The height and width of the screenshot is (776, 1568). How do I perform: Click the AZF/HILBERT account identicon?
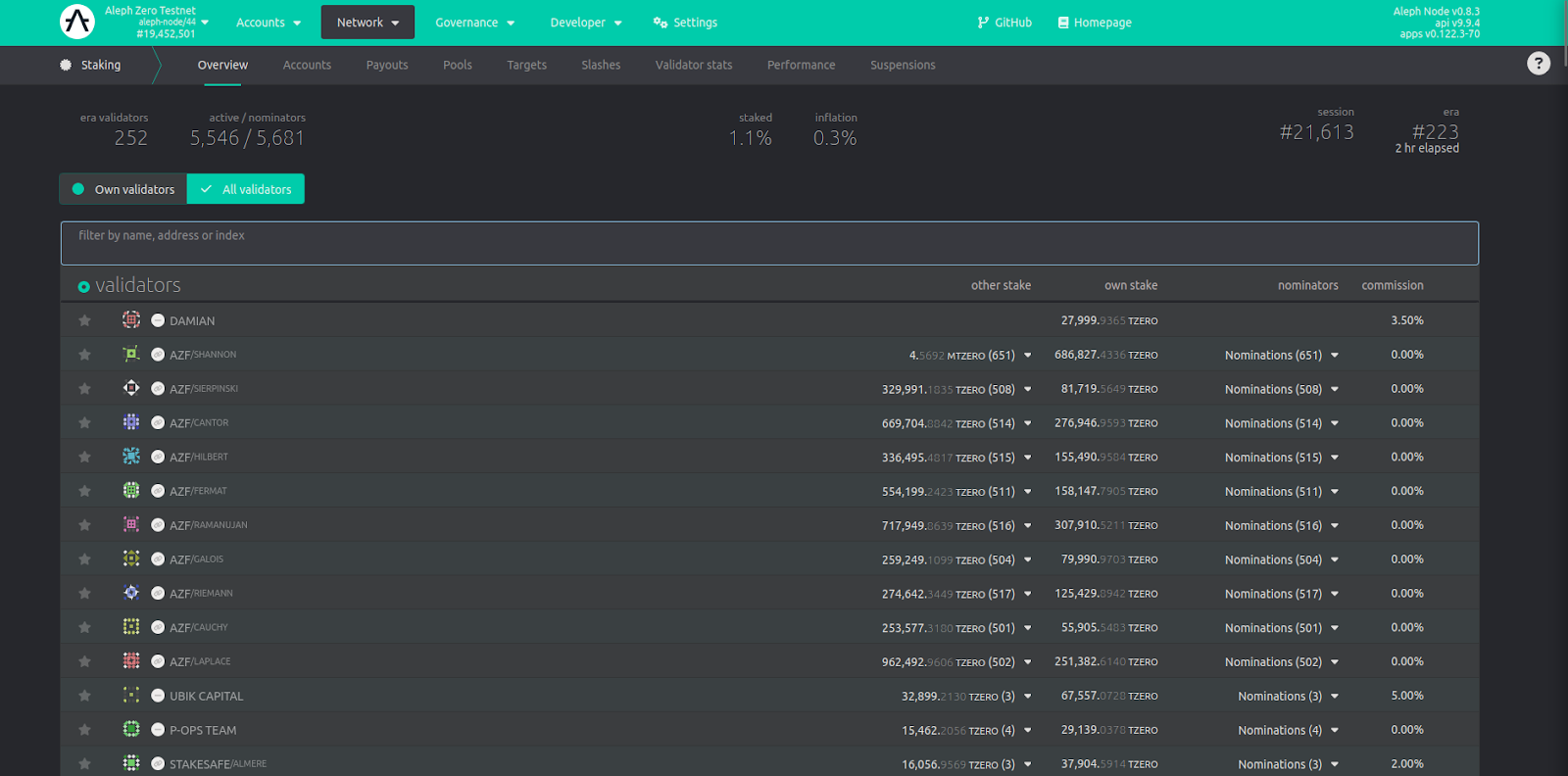(131, 456)
